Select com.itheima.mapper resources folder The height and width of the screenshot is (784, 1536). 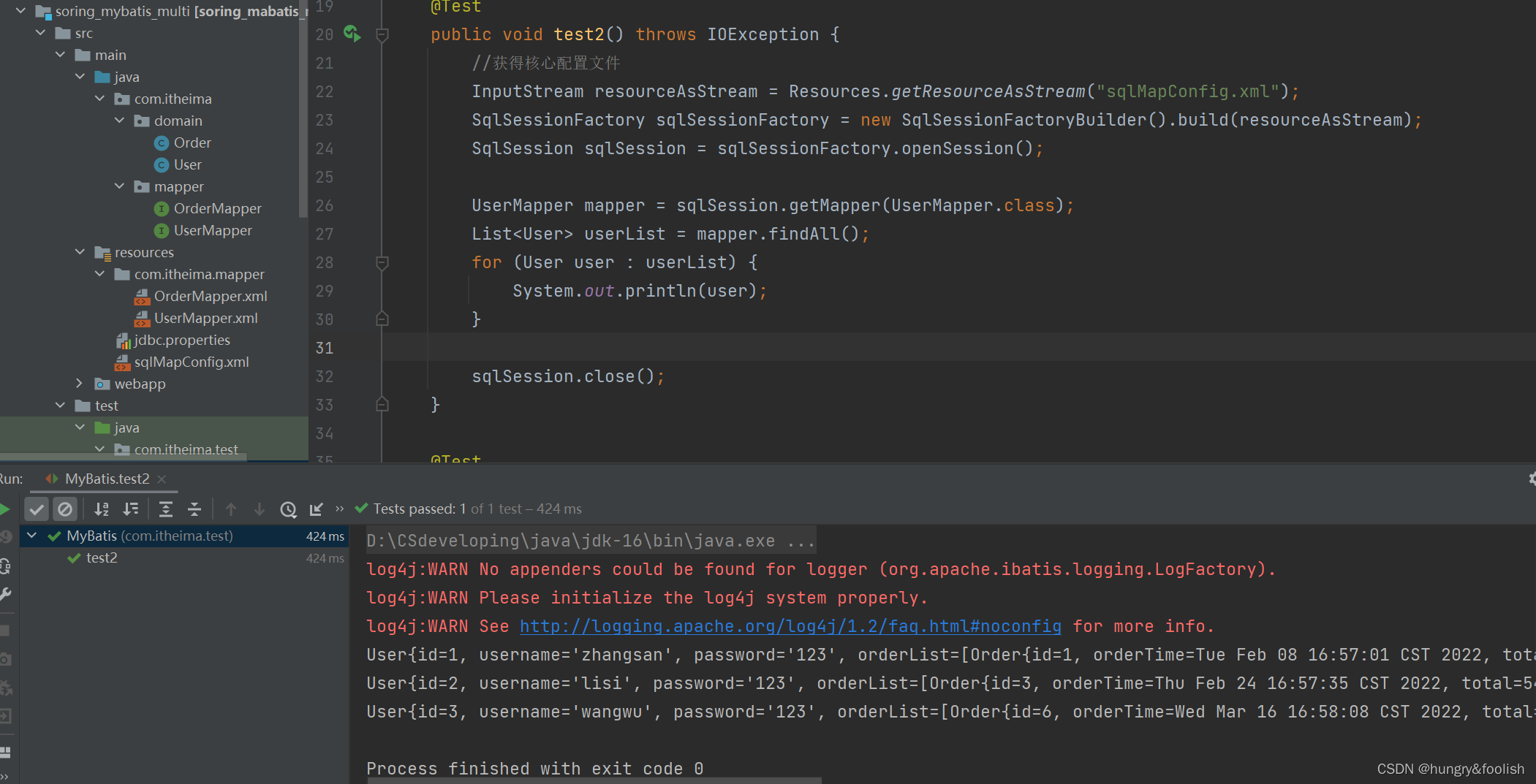200,274
